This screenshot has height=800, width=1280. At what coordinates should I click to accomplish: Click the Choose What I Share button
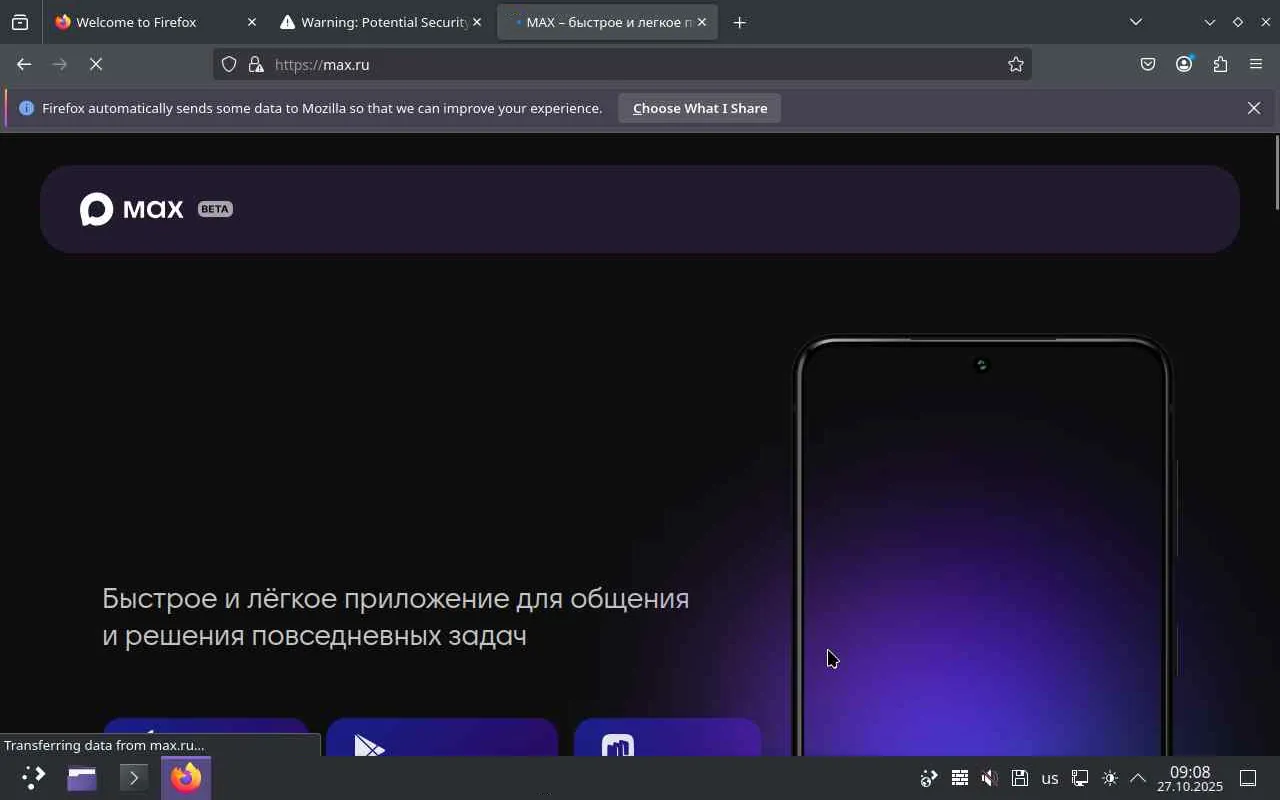coord(700,108)
